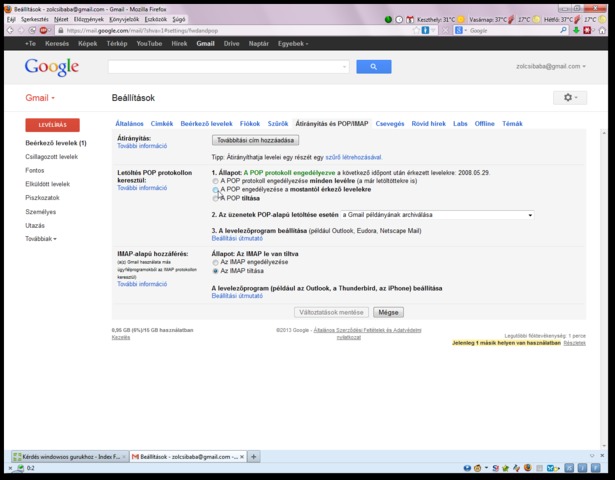
Task: Select A POP tiltása radio
Action: [215, 198]
